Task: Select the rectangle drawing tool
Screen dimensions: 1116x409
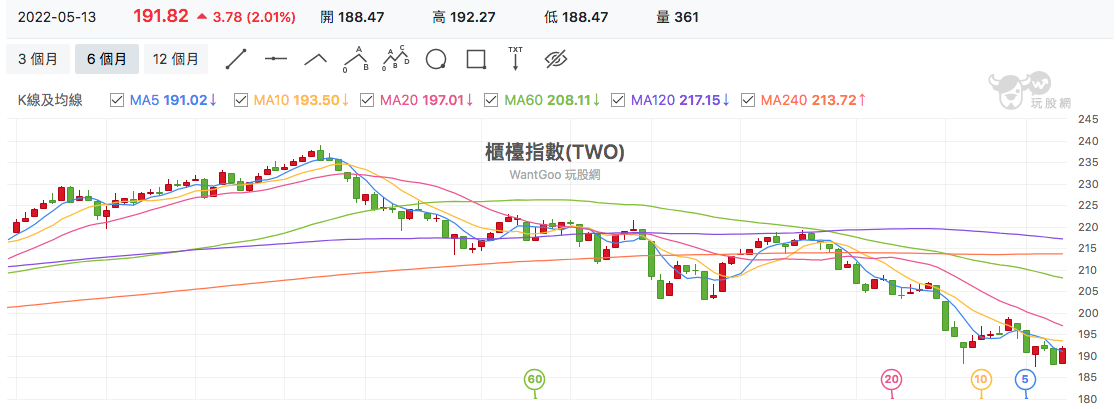Action: [475, 59]
